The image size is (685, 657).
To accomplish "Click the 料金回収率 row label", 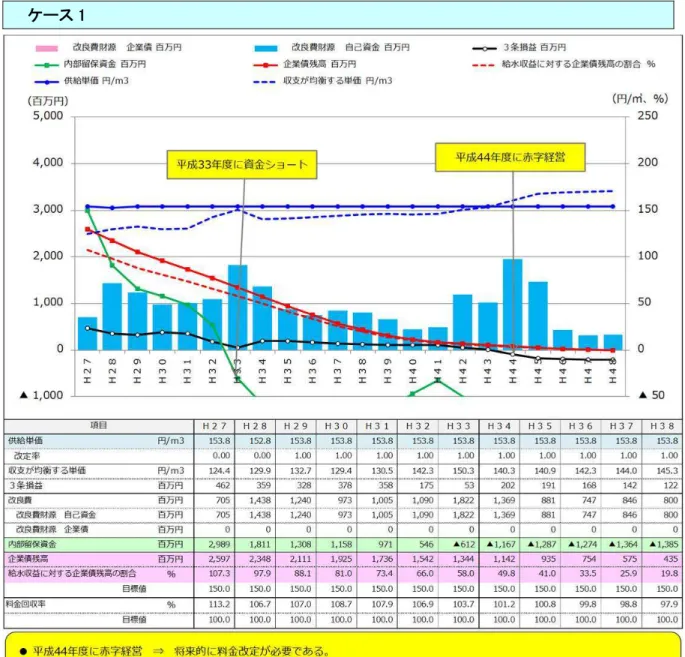I will tap(25, 604).
